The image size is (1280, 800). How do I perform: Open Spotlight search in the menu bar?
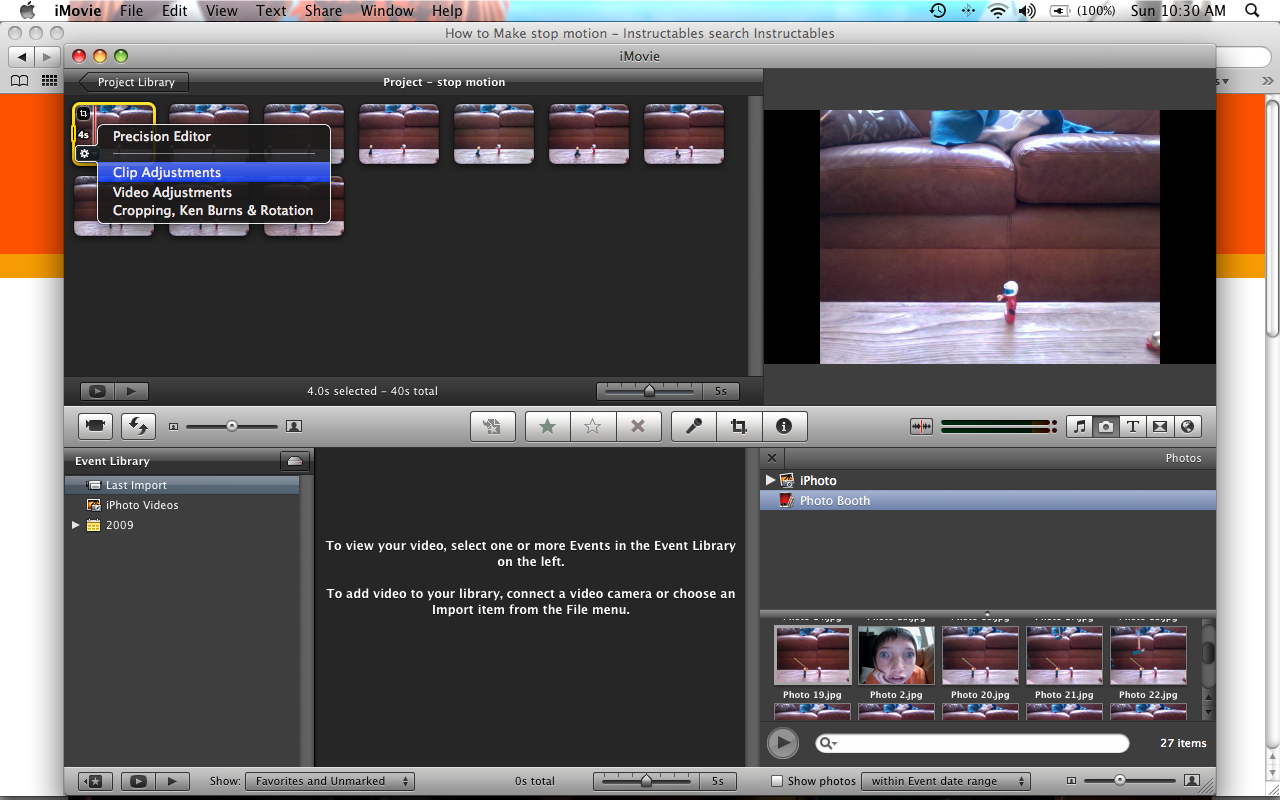[x=1253, y=11]
